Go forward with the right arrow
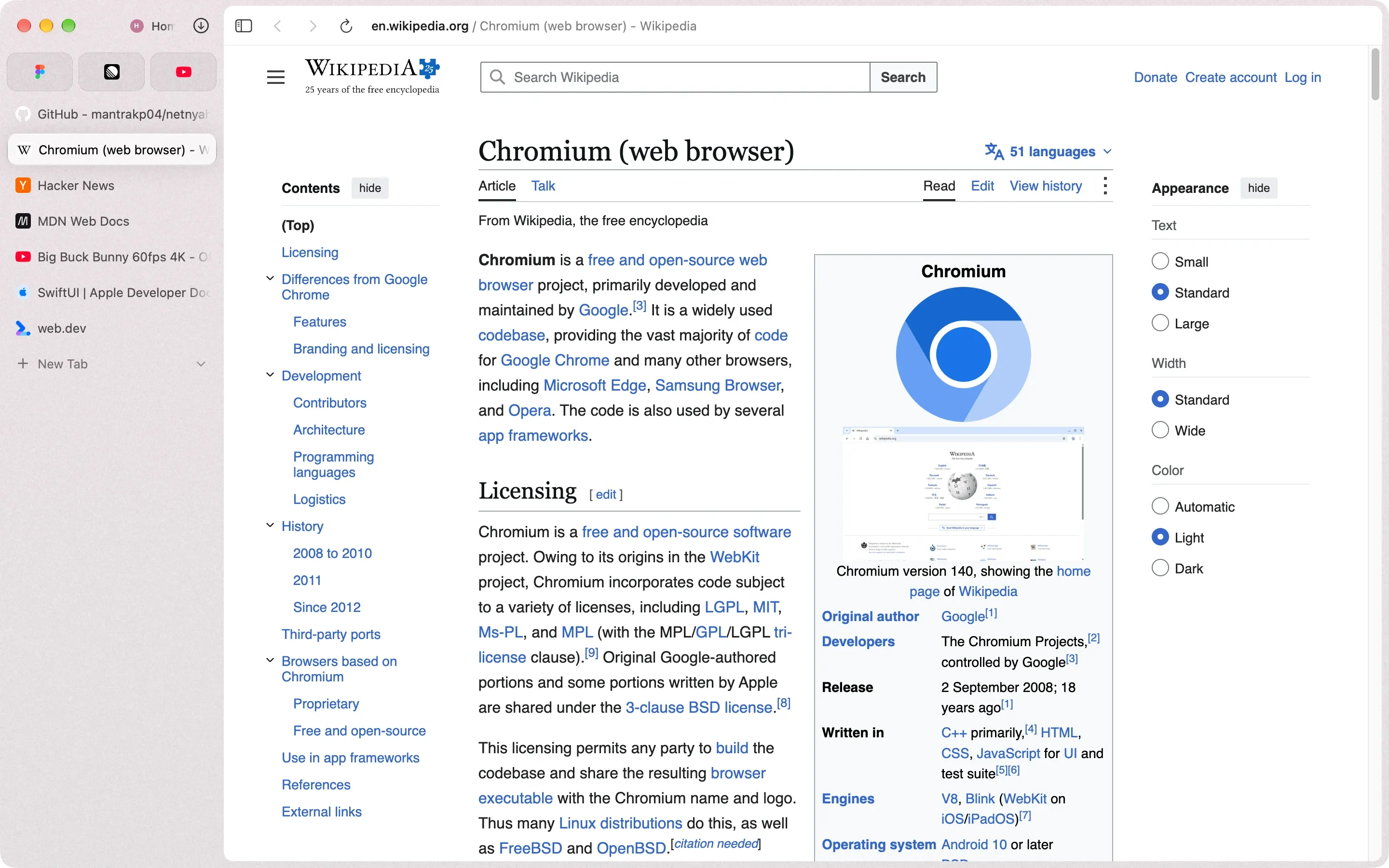 [x=313, y=26]
